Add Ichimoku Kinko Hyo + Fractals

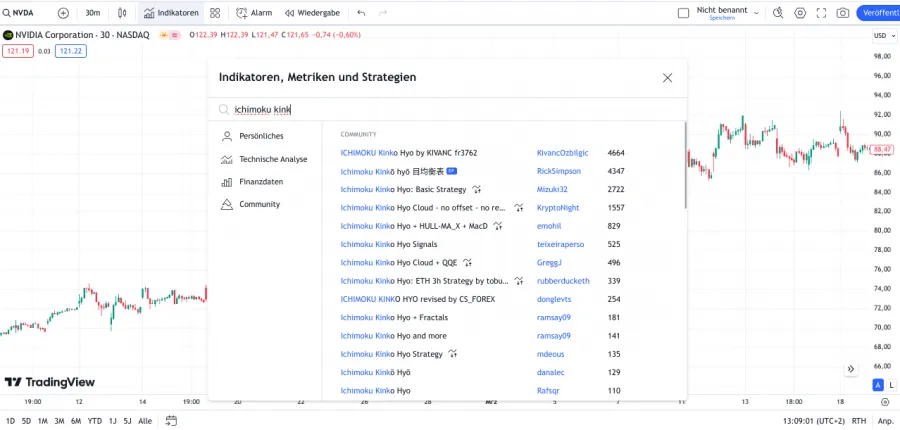[x=394, y=317]
